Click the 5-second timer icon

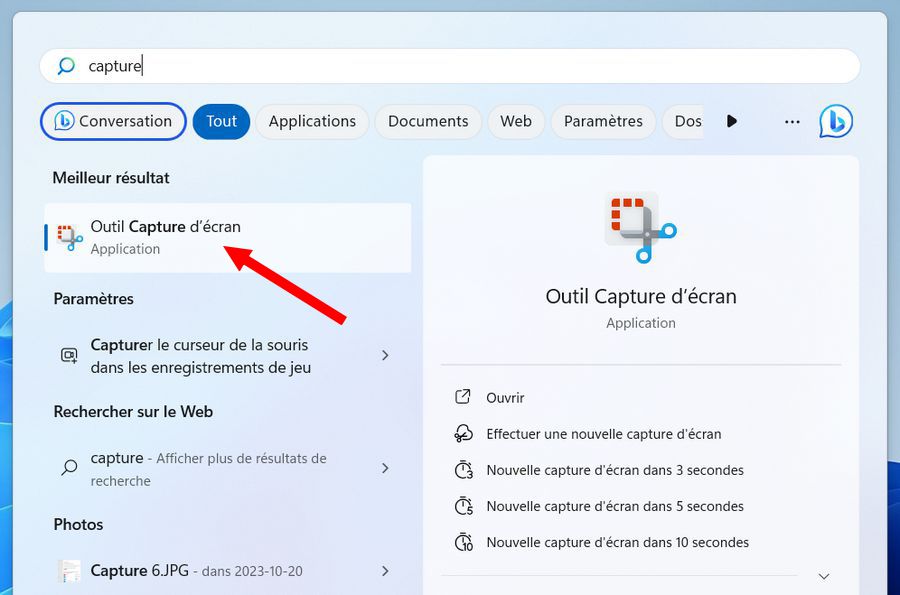point(464,506)
